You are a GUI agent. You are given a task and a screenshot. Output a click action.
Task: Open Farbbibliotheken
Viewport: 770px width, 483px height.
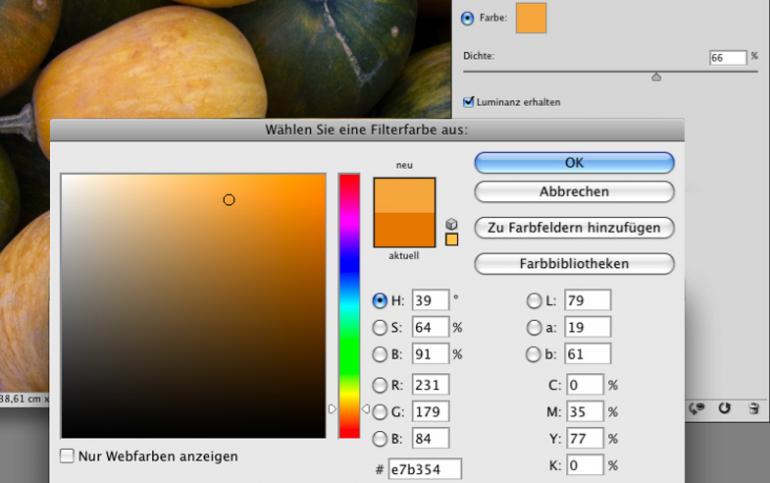tap(574, 264)
